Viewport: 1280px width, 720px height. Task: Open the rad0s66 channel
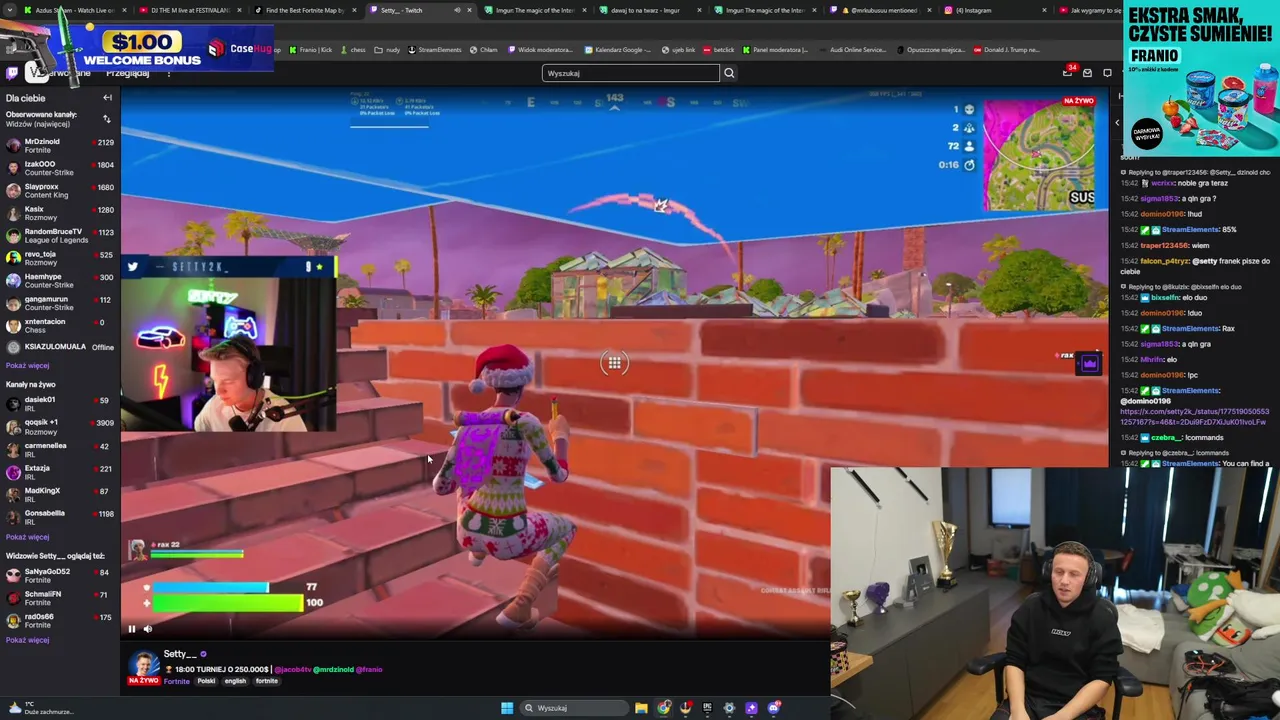[x=60, y=621]
